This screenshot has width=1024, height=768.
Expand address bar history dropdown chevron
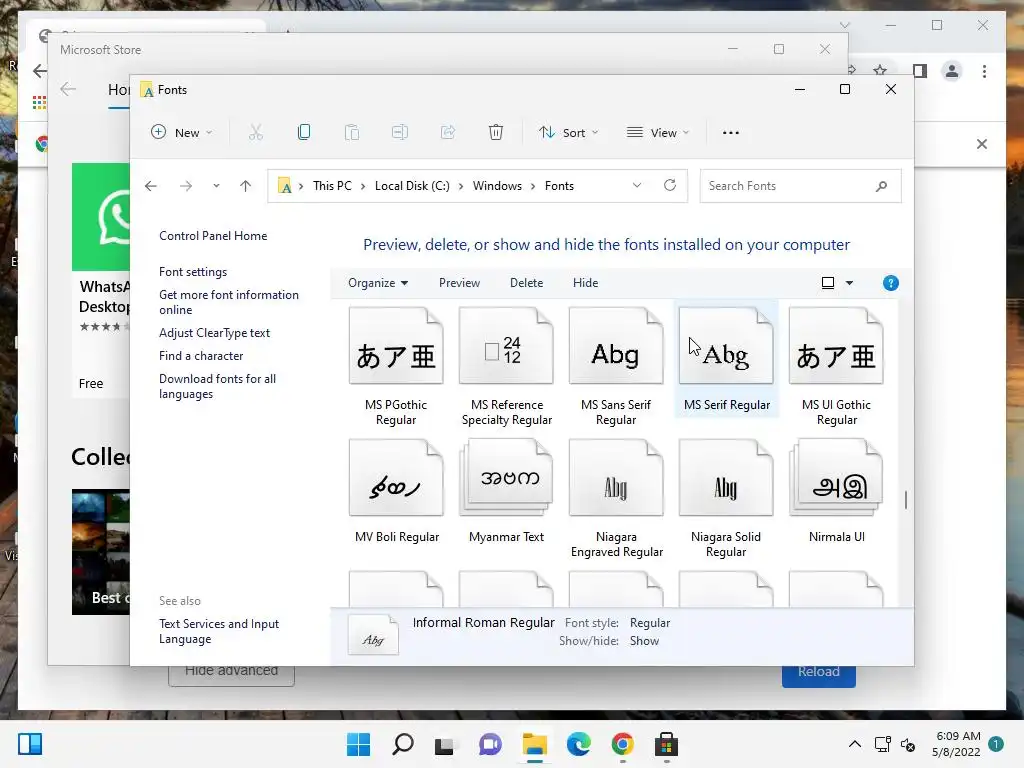pos(637,185)
